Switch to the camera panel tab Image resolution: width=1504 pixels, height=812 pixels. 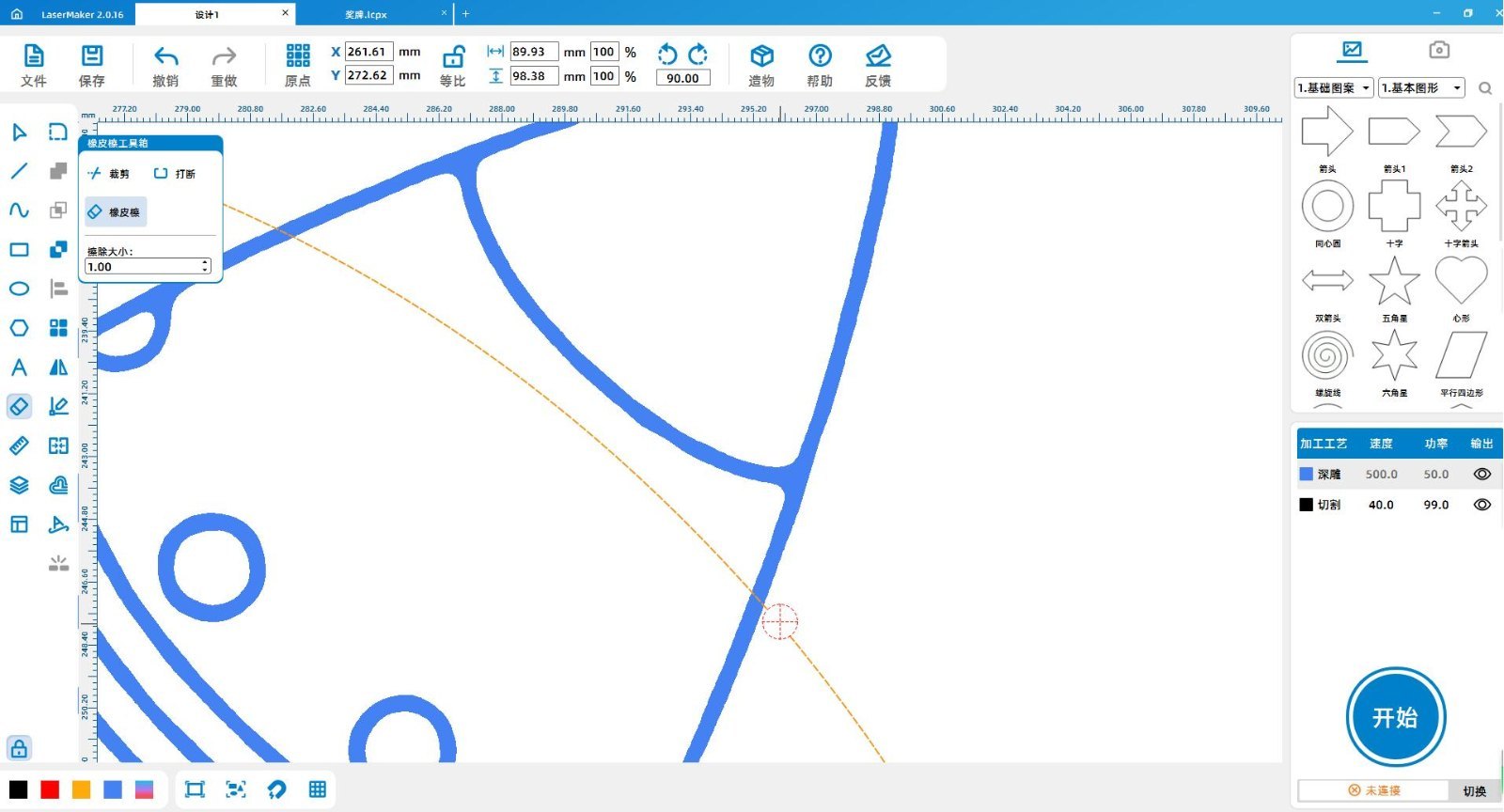pyautogui.click(x=1438, y=50)
